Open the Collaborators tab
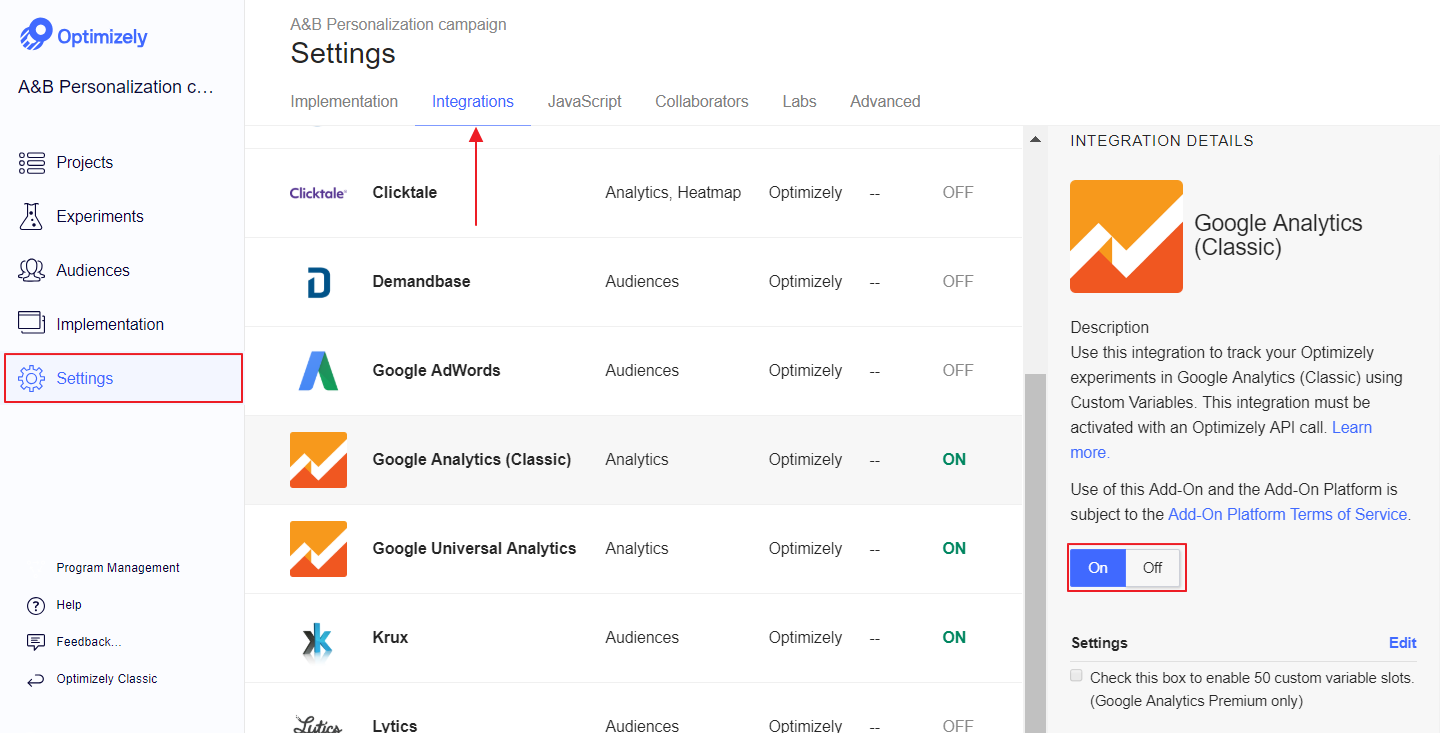The height and width of the screenshot is (733, 1440). (x=701, y=101)
